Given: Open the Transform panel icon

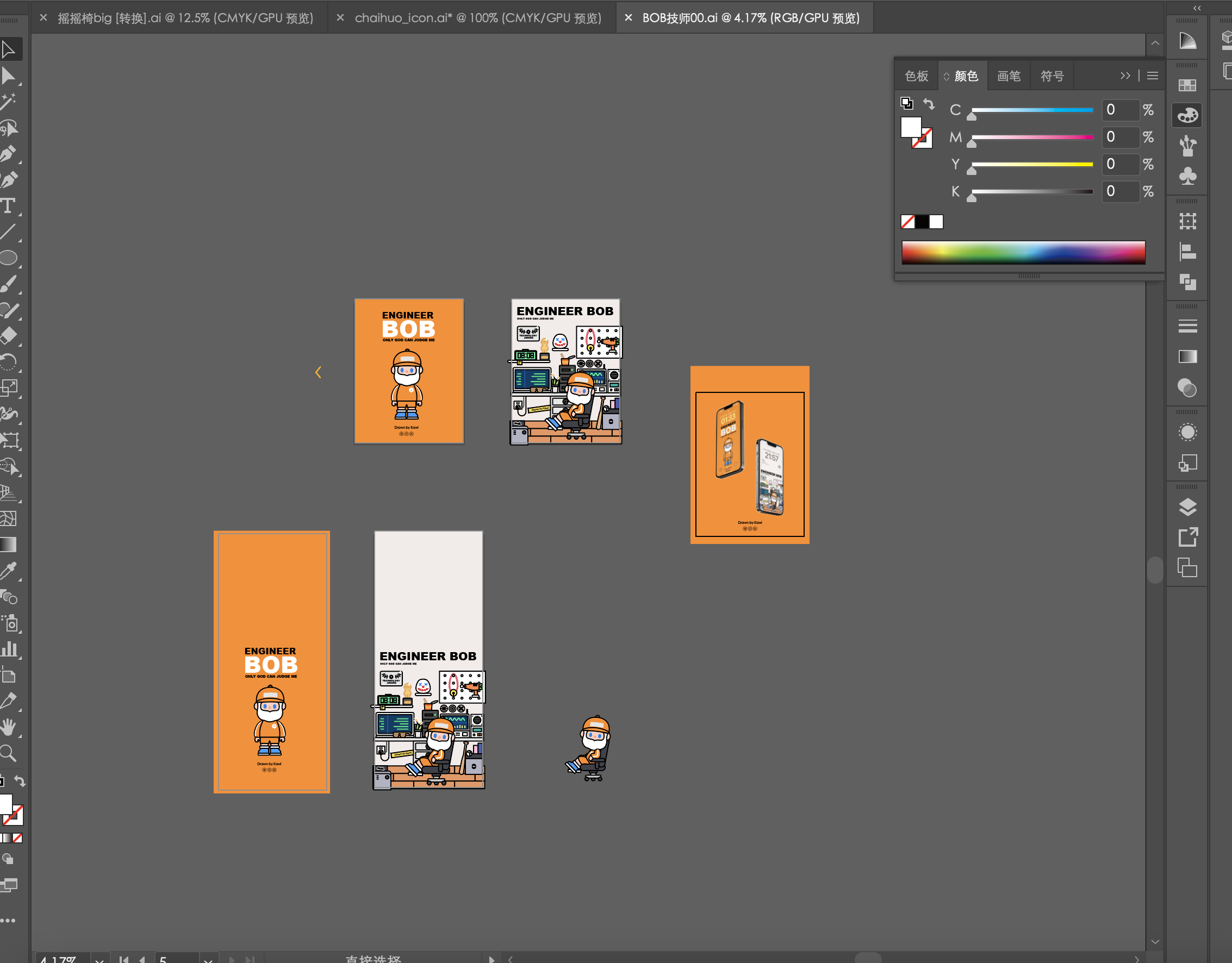Looking at the screenshot, I should pyautogui.click(x=1187, y=221).
